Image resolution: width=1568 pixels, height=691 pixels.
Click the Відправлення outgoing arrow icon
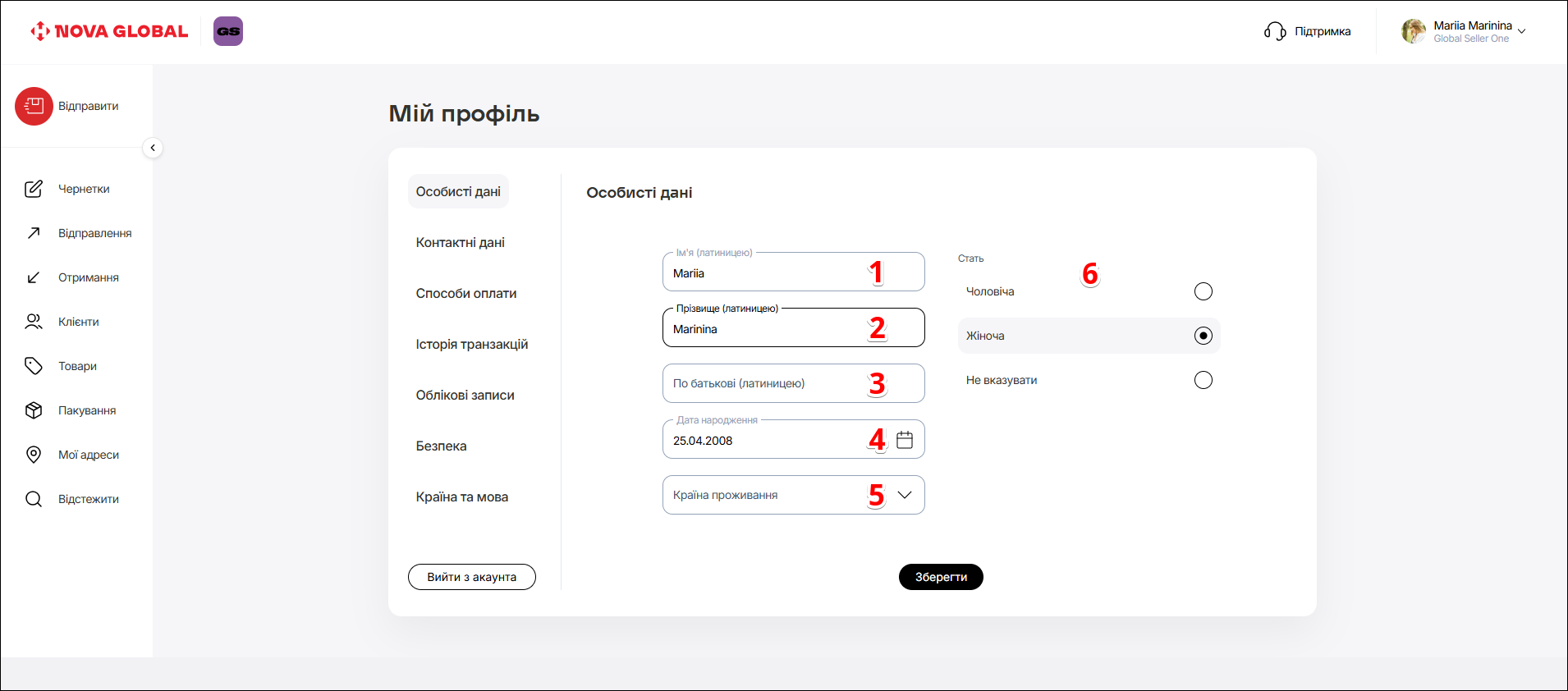point(34,233)
